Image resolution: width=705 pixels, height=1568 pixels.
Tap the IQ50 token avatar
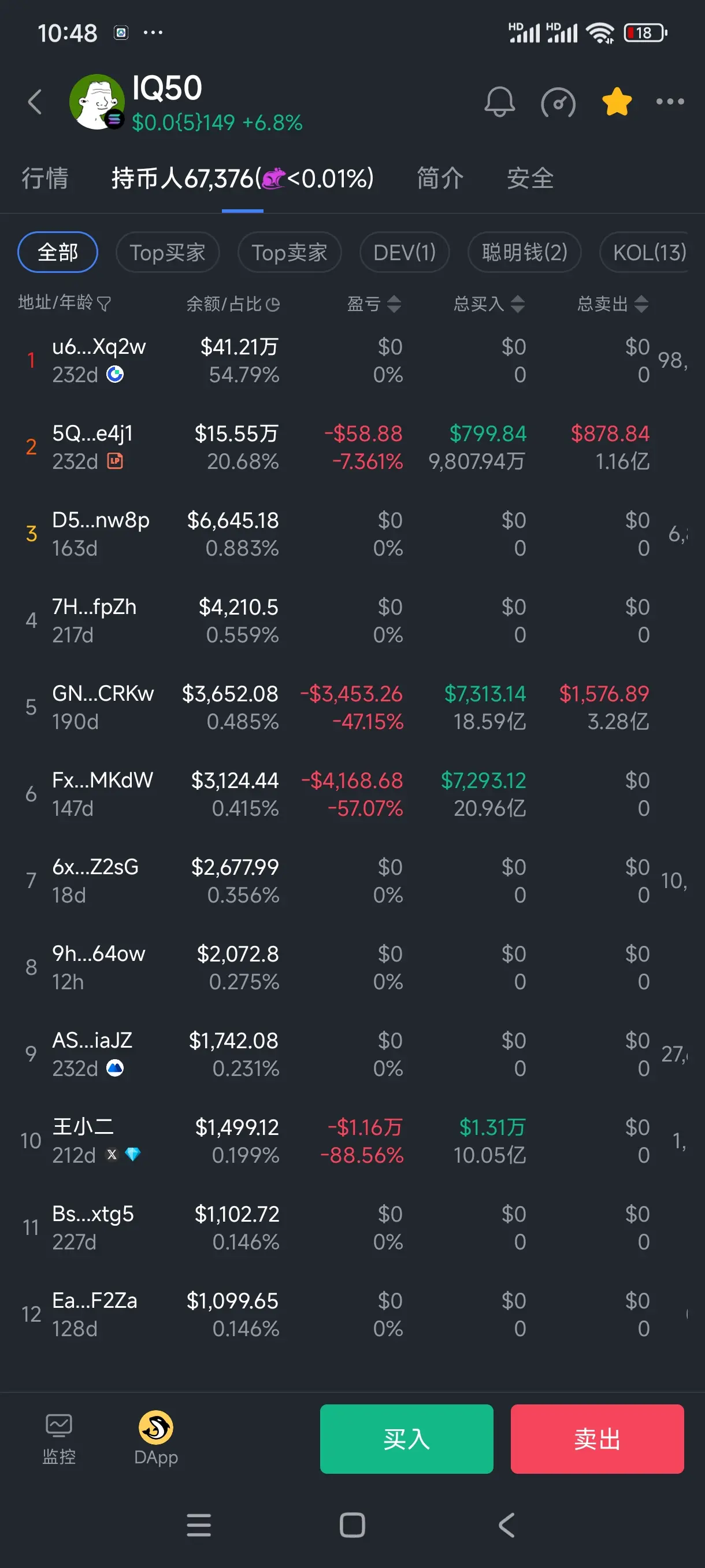point(97,102)
